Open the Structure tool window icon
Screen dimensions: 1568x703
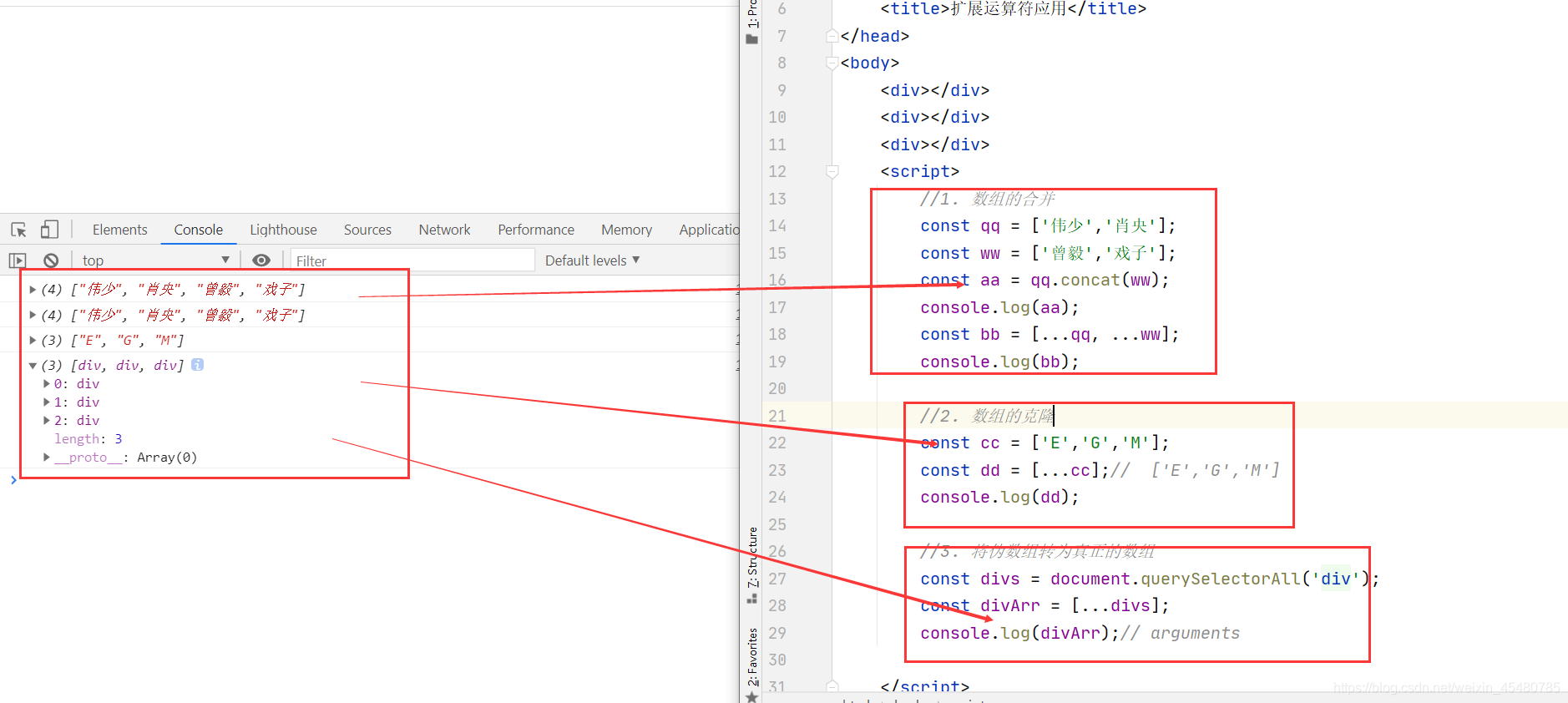coord(751,599)
